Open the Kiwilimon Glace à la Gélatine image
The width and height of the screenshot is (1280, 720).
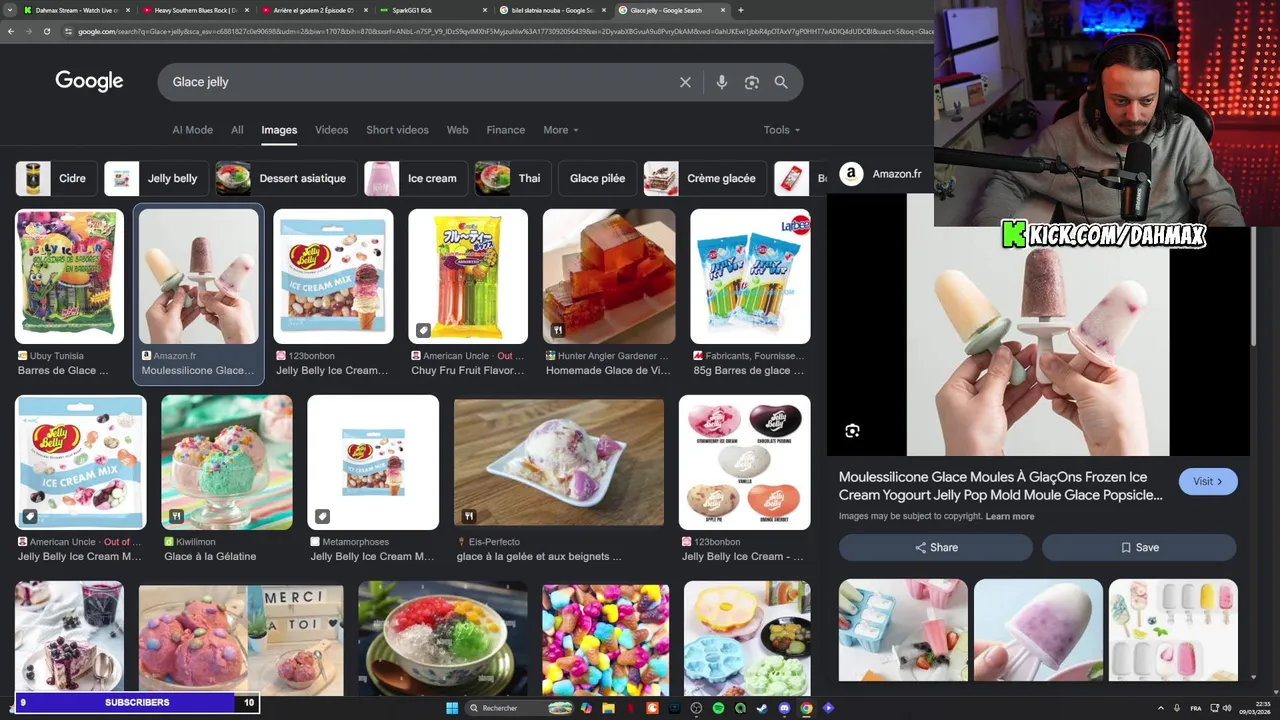tap(227, 462)
